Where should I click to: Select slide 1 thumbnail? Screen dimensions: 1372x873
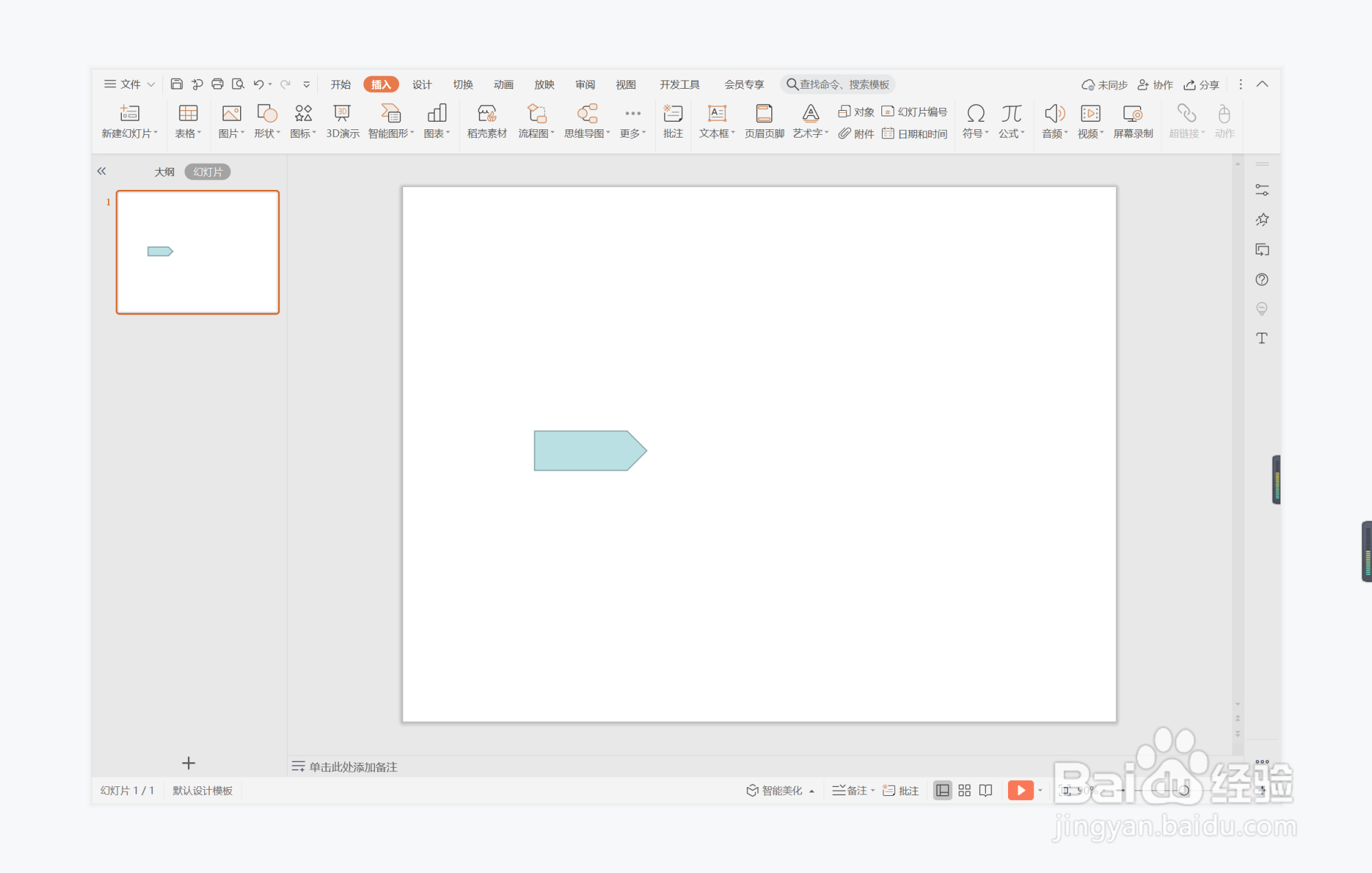197,252
